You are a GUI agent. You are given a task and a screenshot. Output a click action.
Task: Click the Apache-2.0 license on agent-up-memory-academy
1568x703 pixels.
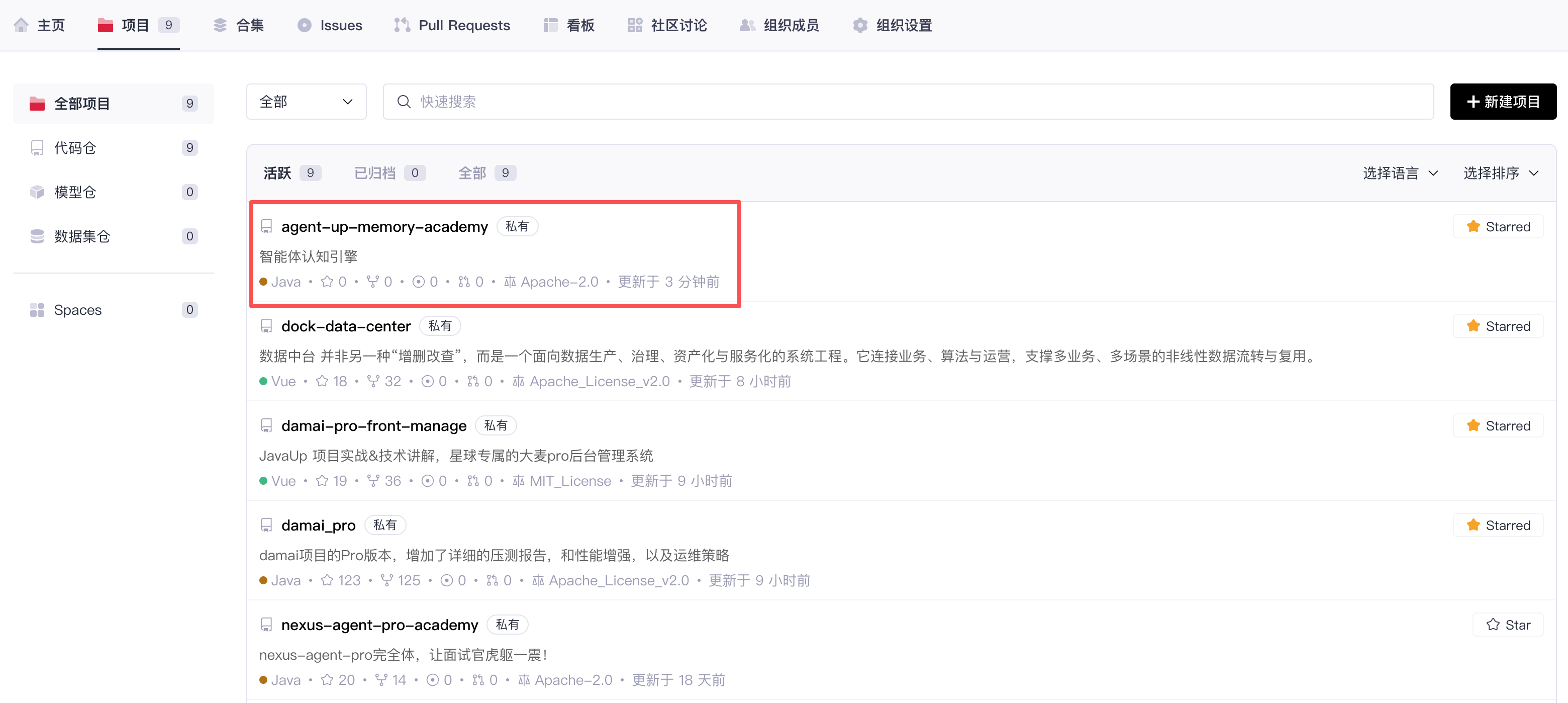551,282
